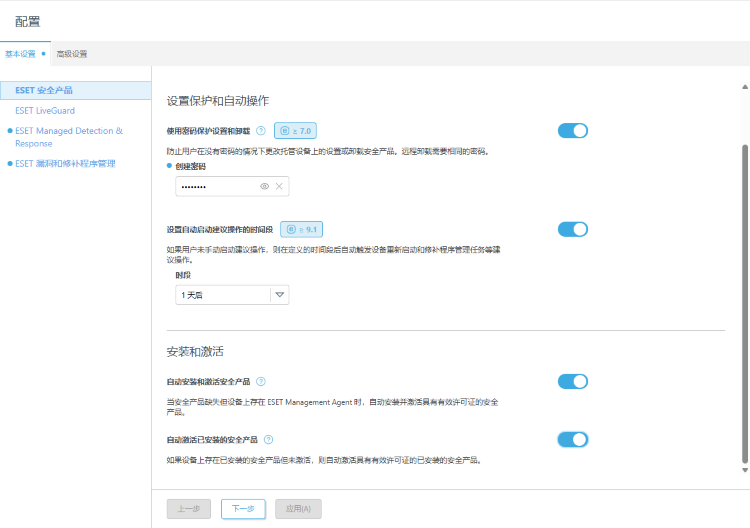Click help icon beside 自动激活已安装的安全产品
This screenshot has height=528, width=750.
click(x=269, y=439)
